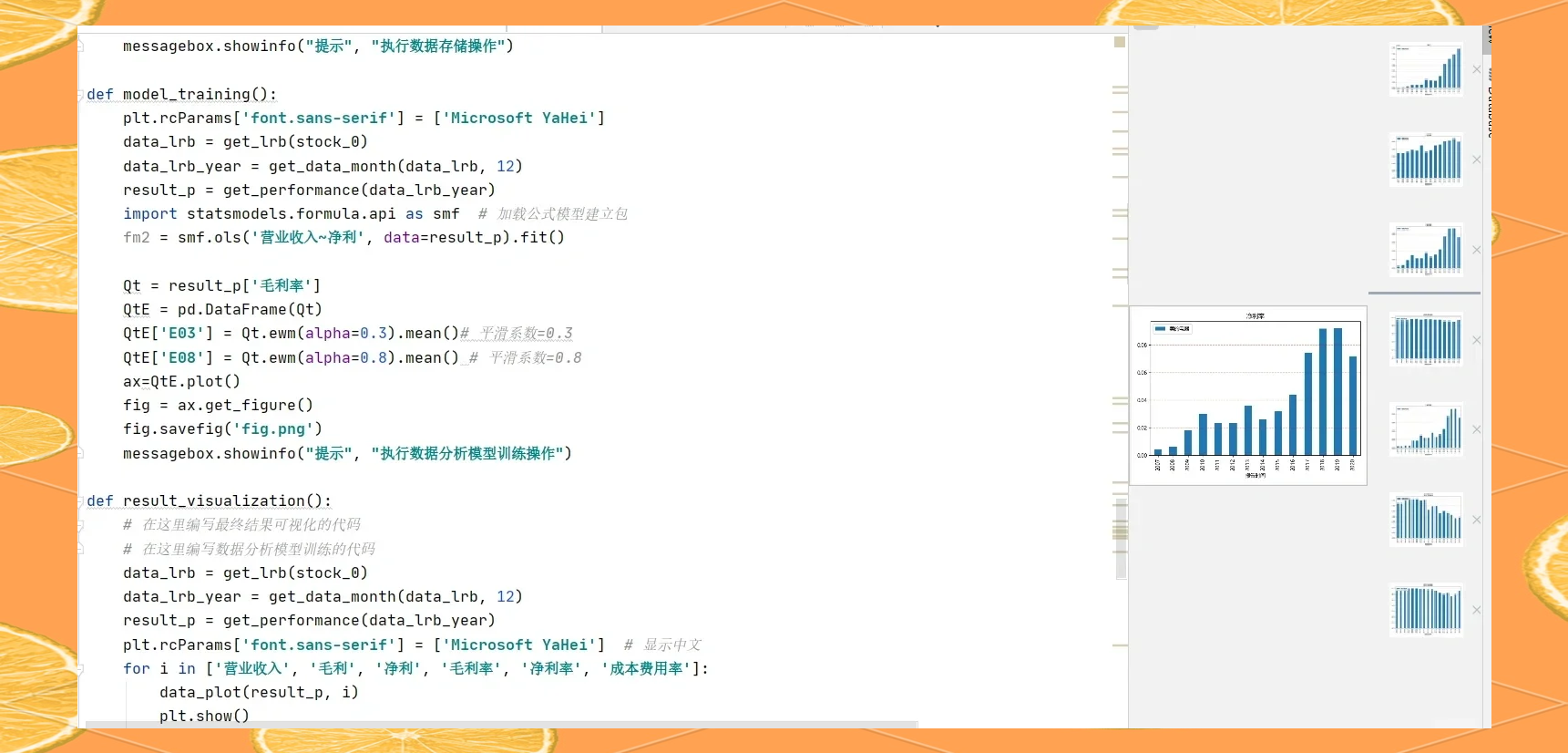Close the third plot thumbnail with its X
The width and height of the screenshot is (1568, 753).
tap(1477, 250)
